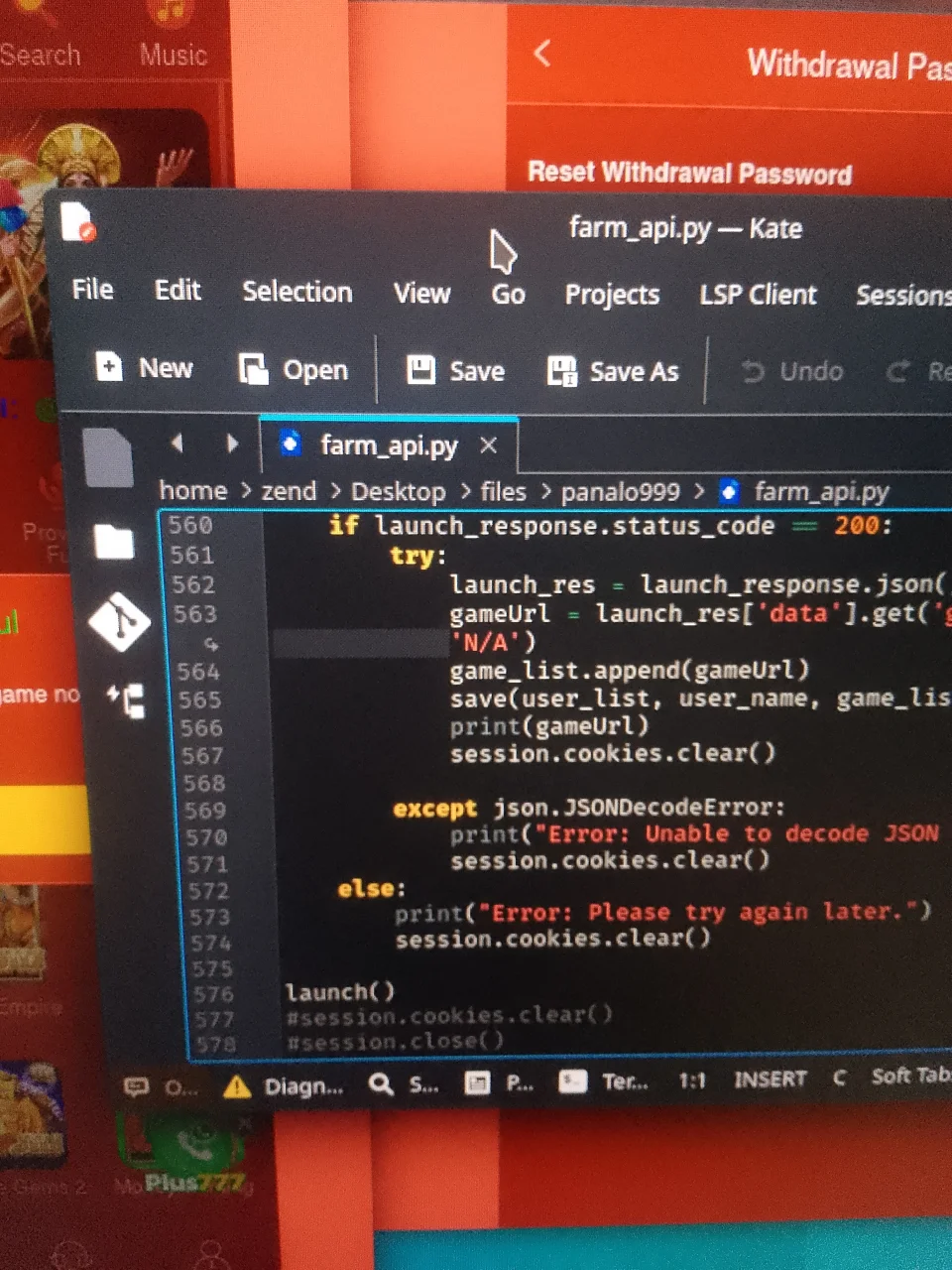Click the back arrow in Withdrawal Password window

point(541,53)
